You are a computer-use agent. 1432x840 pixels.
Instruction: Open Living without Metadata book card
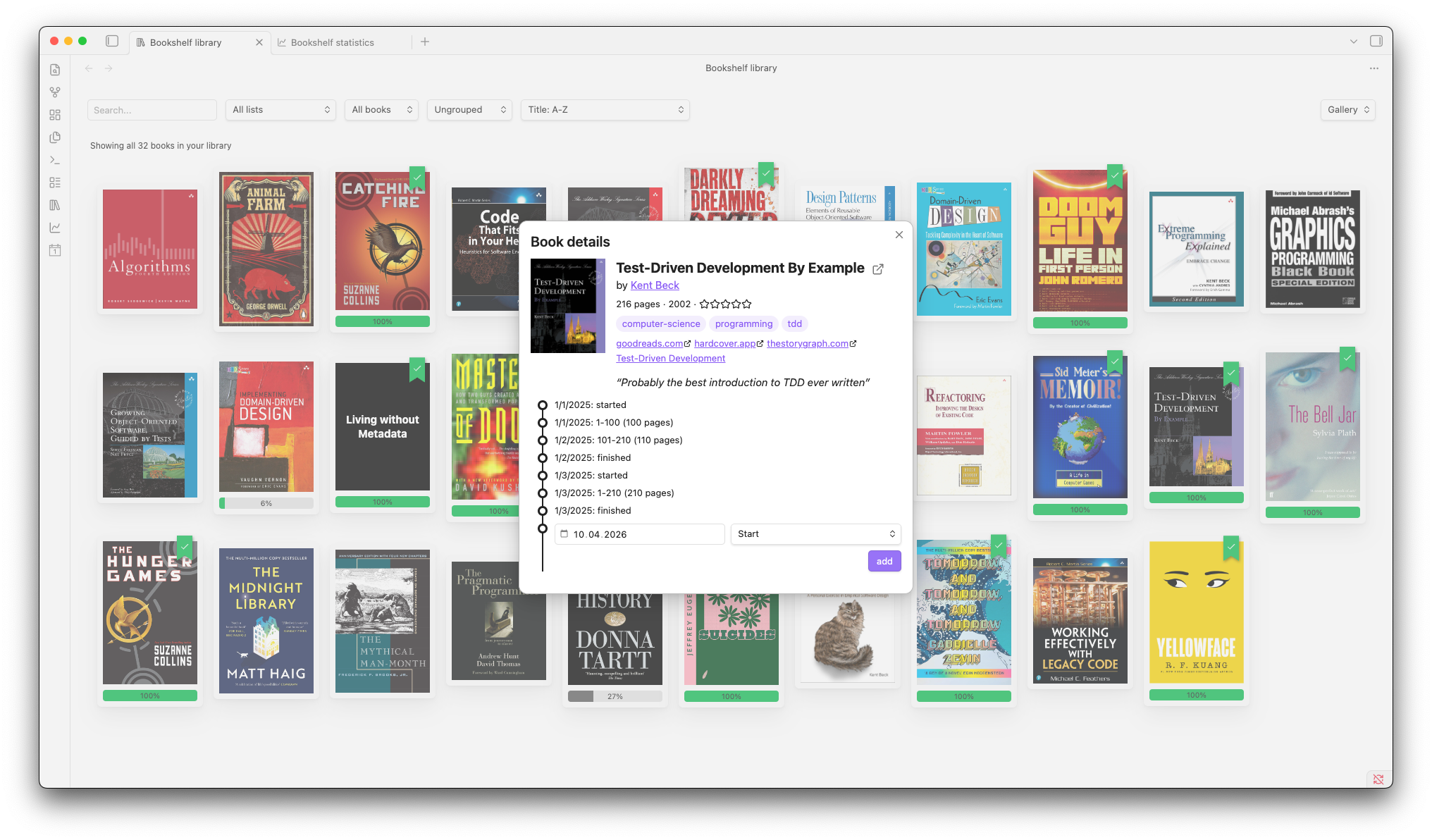383,426
